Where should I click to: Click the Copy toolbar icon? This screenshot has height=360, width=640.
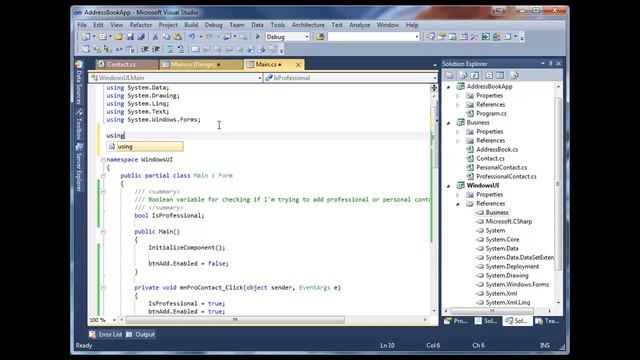click(x=166, y=37)
